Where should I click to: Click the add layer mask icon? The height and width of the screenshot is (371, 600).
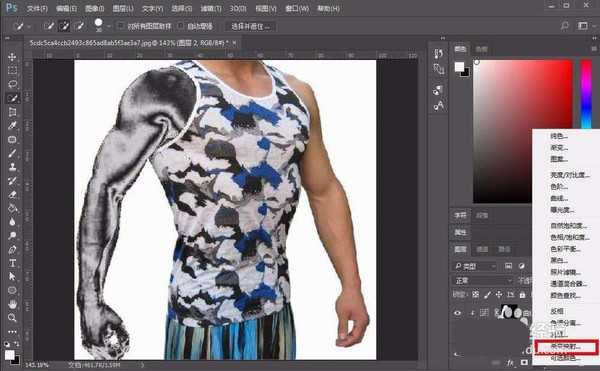click(524, 362)
